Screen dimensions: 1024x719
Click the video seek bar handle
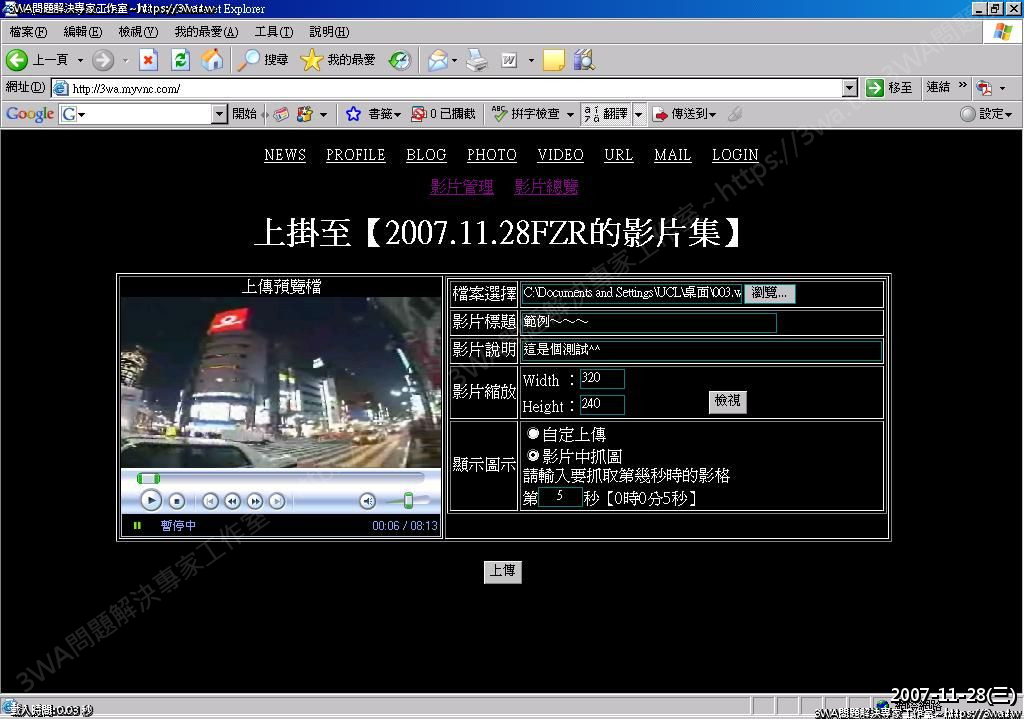click(148, 479)
